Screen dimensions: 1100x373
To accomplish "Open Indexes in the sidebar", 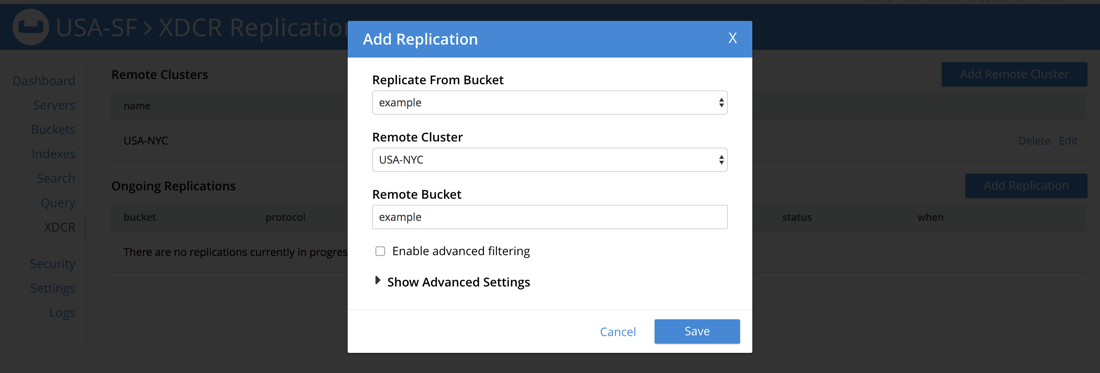I will pyautogui.click(x=53, y=154).
